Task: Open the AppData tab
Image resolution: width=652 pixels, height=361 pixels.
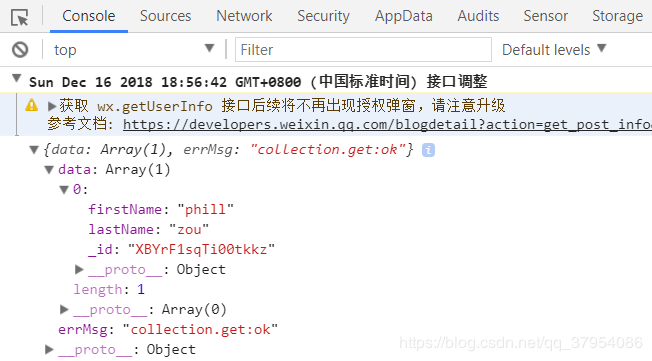Action: tap(404, 16)
